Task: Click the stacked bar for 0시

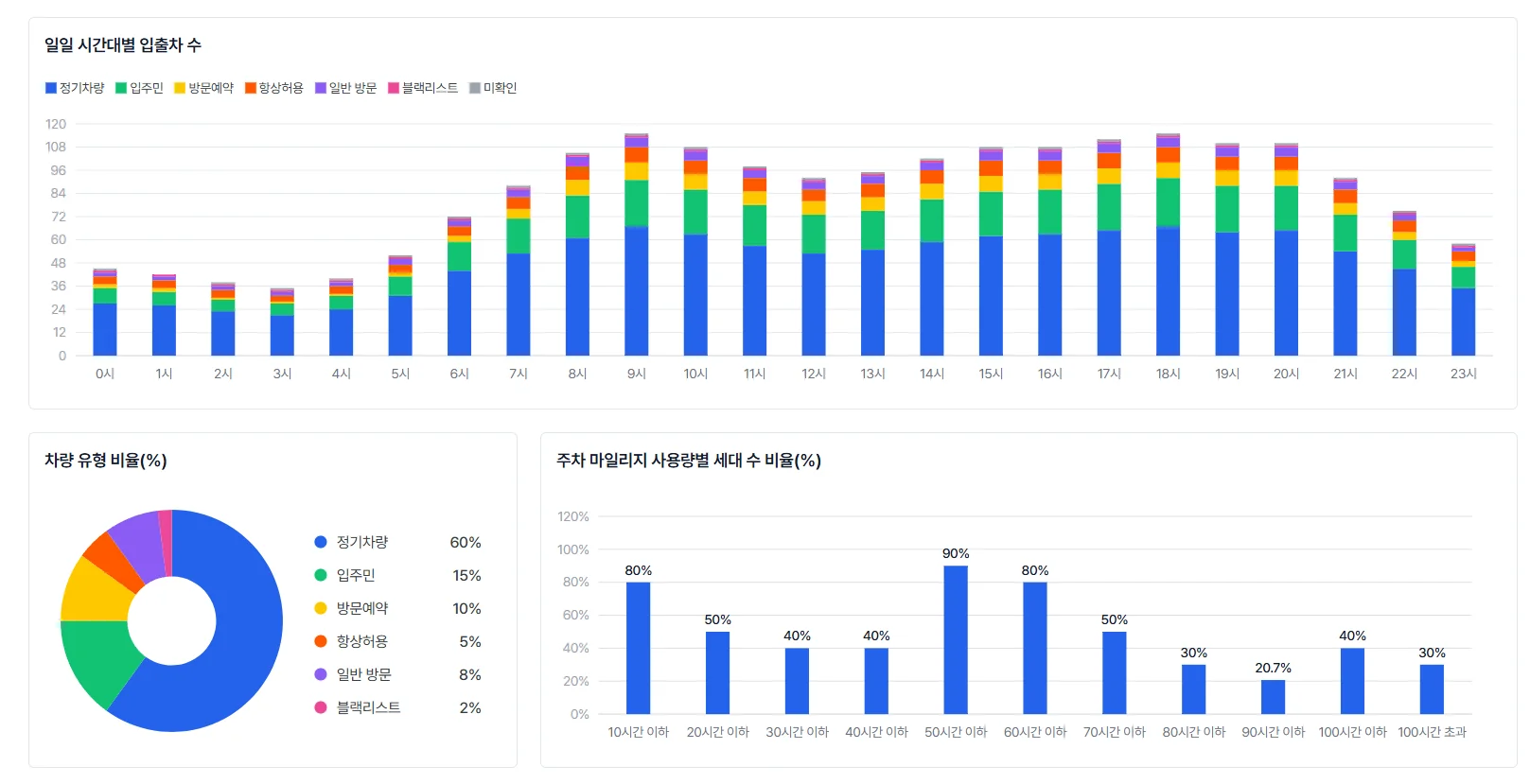Action: [x=105, y=312]
